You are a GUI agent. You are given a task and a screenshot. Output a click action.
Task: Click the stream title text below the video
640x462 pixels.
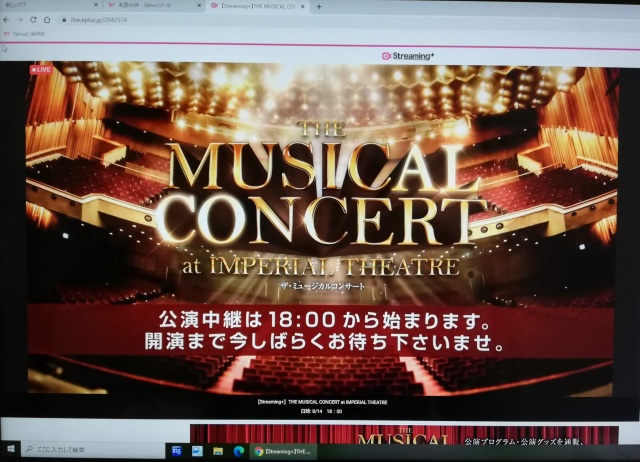tap(322, 402)
